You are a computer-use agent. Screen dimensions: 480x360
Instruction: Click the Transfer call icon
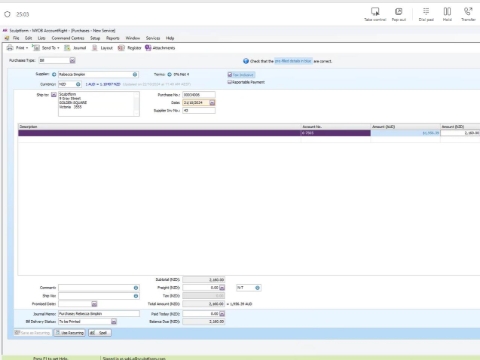point(468,14)
